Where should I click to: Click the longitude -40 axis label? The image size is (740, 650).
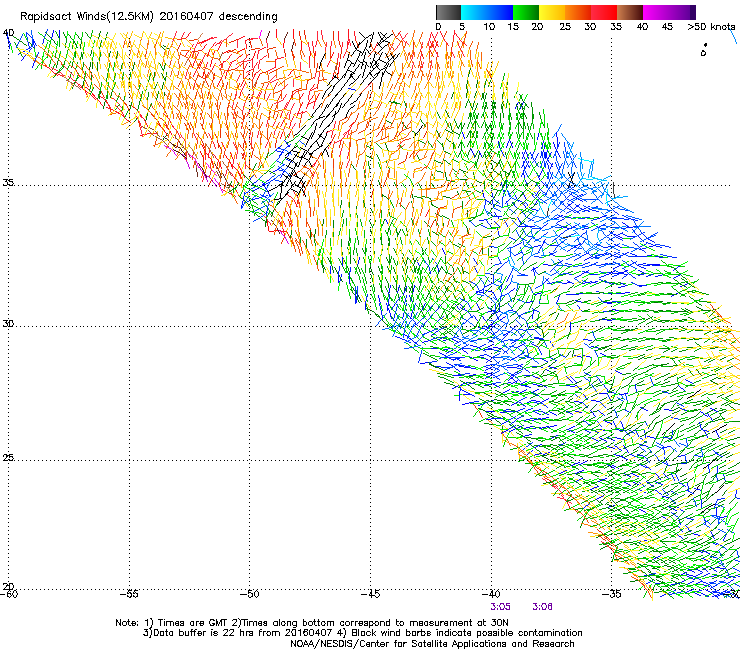pyautogui.click(x=491, y=594)
